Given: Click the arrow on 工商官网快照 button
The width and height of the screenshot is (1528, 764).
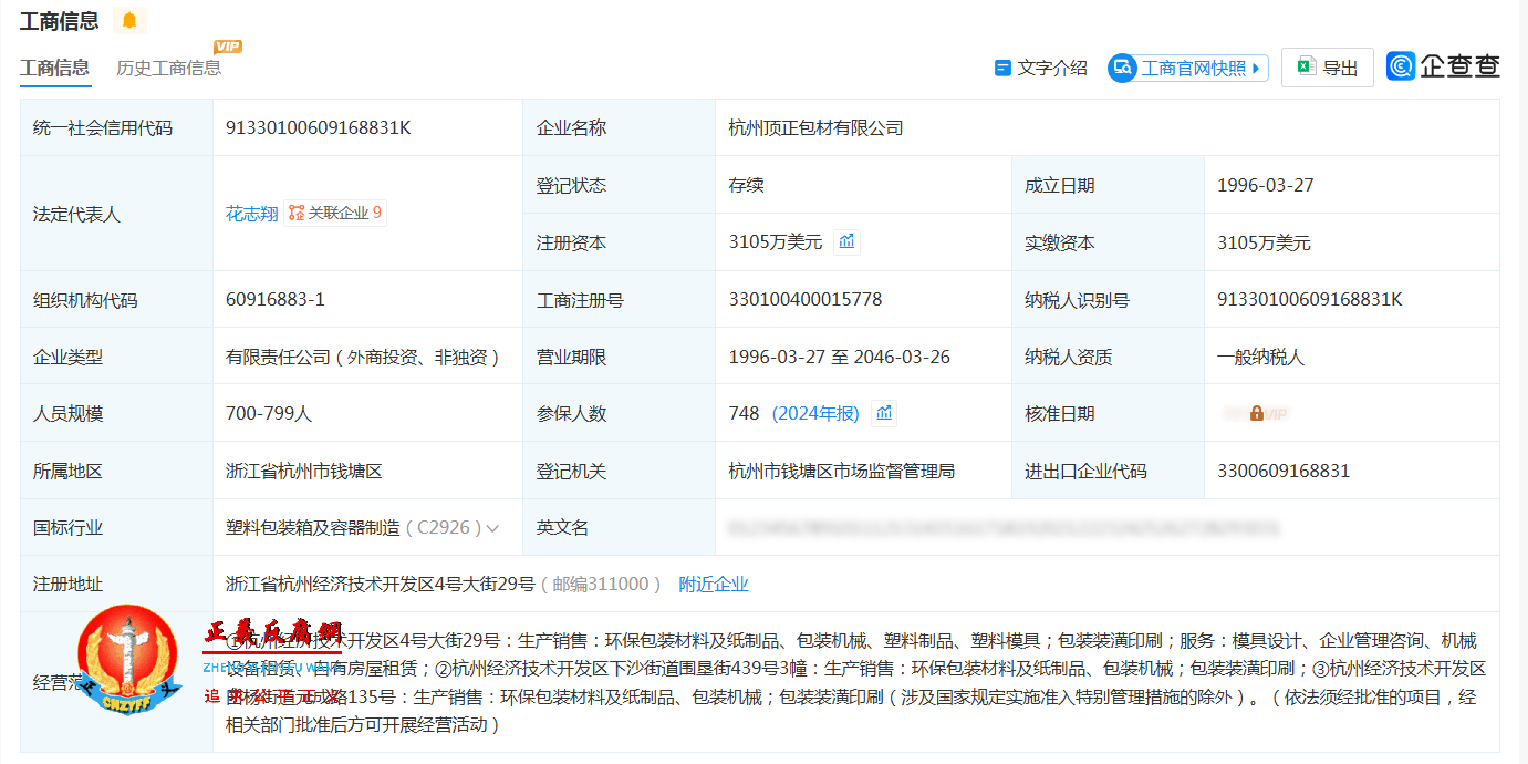Looking at the screenshot, I should [x=1257, y=67].
